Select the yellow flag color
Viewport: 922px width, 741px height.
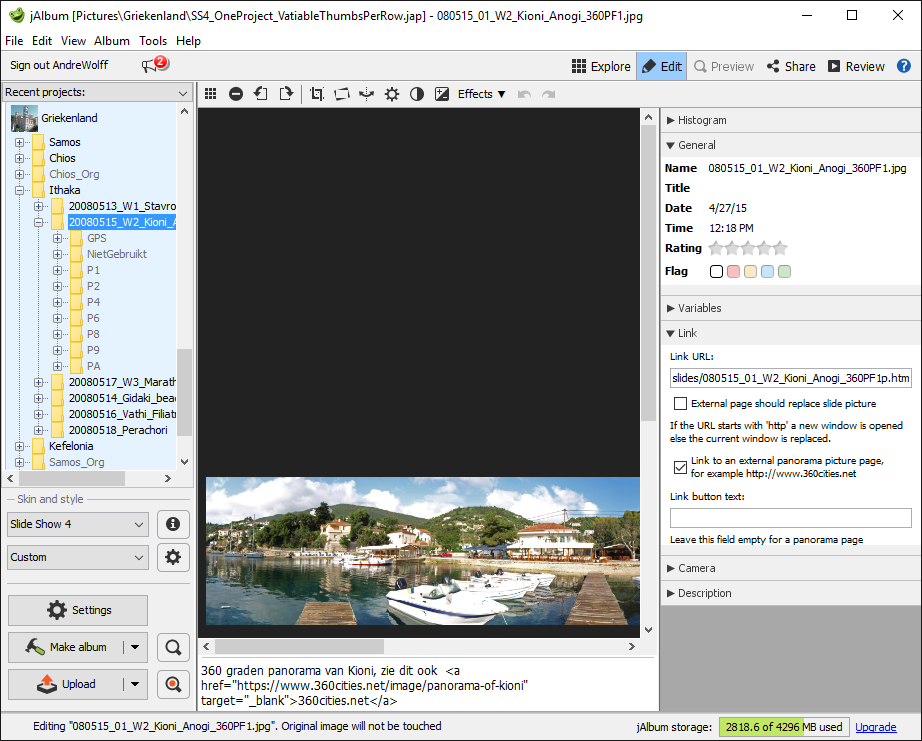coord(750,271)
